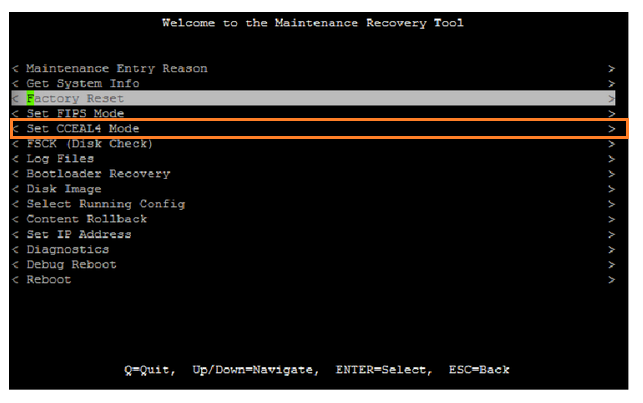This screenshot has width=643, height=403.
Task: Open Set IP Address entry
Action: point(313,235)
